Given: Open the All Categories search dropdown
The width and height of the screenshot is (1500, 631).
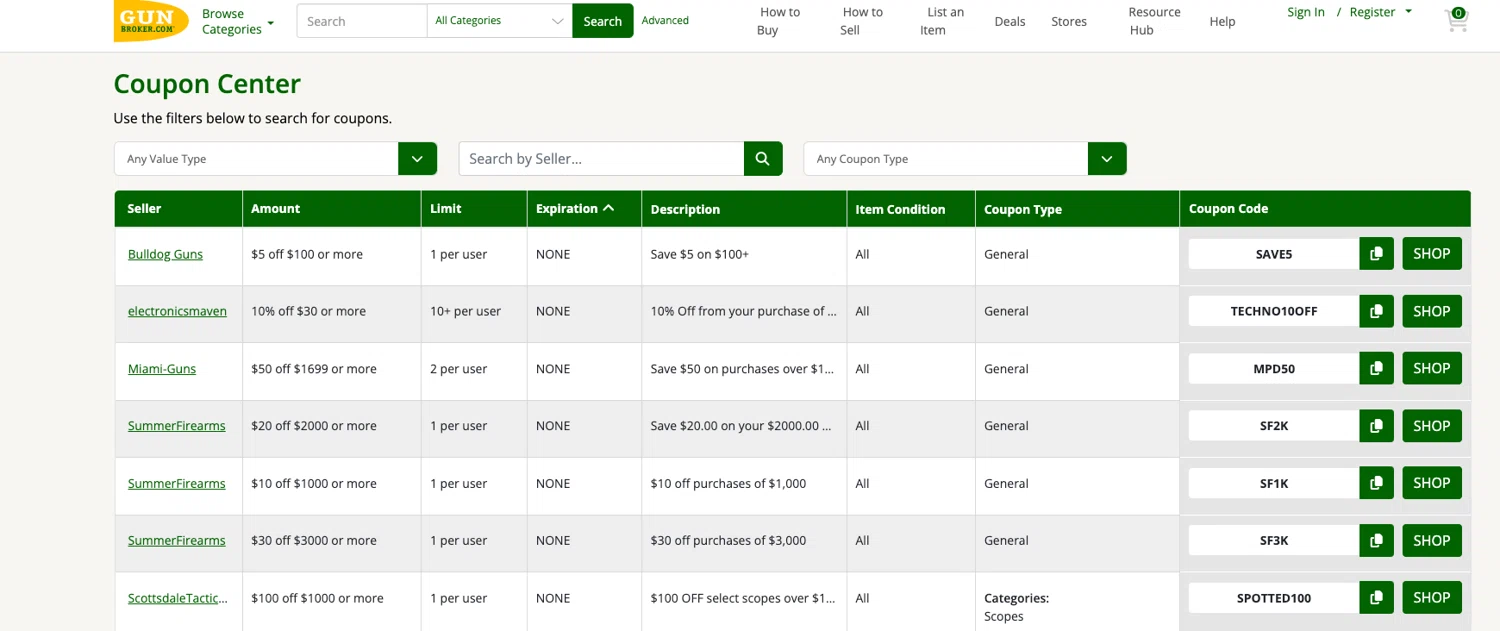Looking at the screenshot, I should [499, 21].
